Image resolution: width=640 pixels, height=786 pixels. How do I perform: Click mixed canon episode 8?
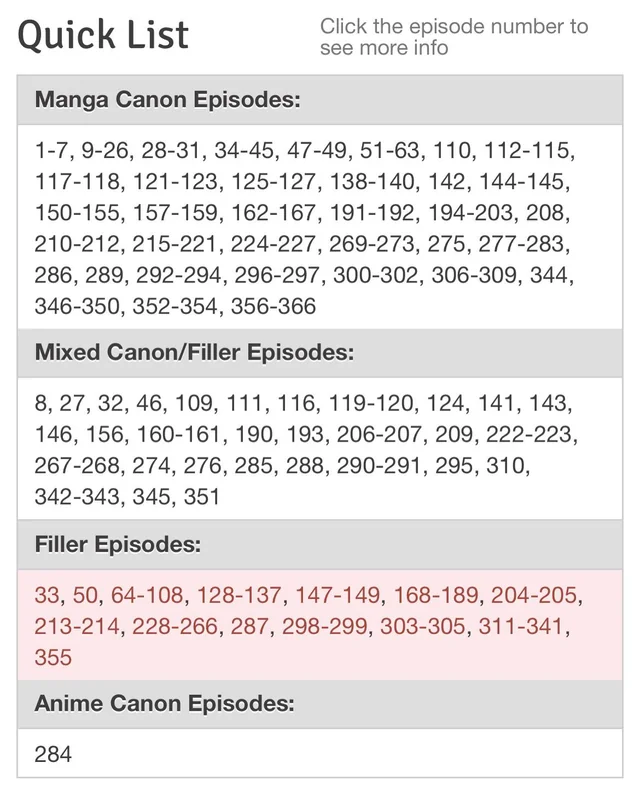(x=40, y=404)
